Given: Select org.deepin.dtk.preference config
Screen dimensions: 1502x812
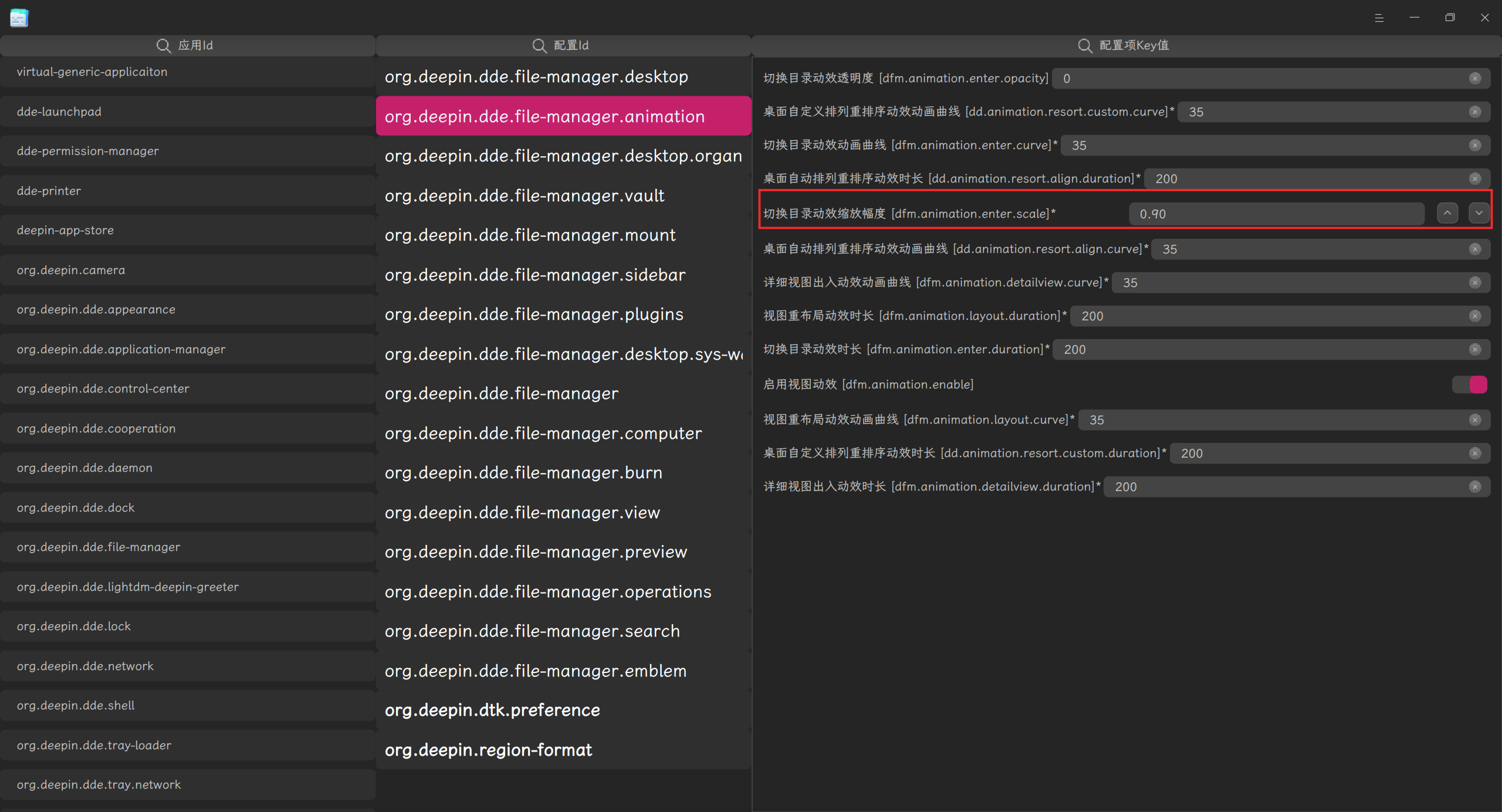Looking at the screenshot, I should click(x=563, y=710).
